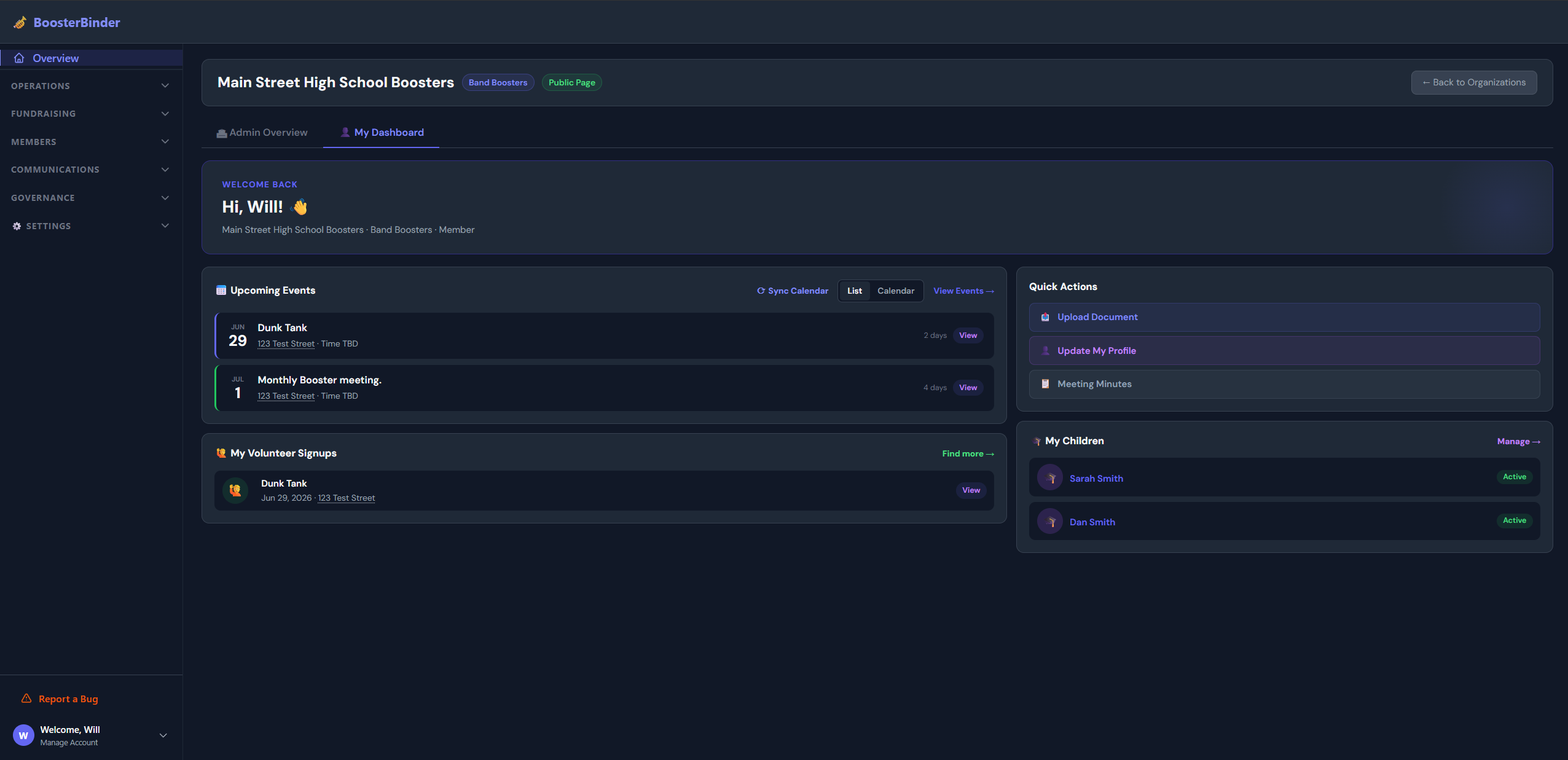Expand the Fundraising sidebar section
This screenshot has width=1568, height=760.
[x=91, y=114]
